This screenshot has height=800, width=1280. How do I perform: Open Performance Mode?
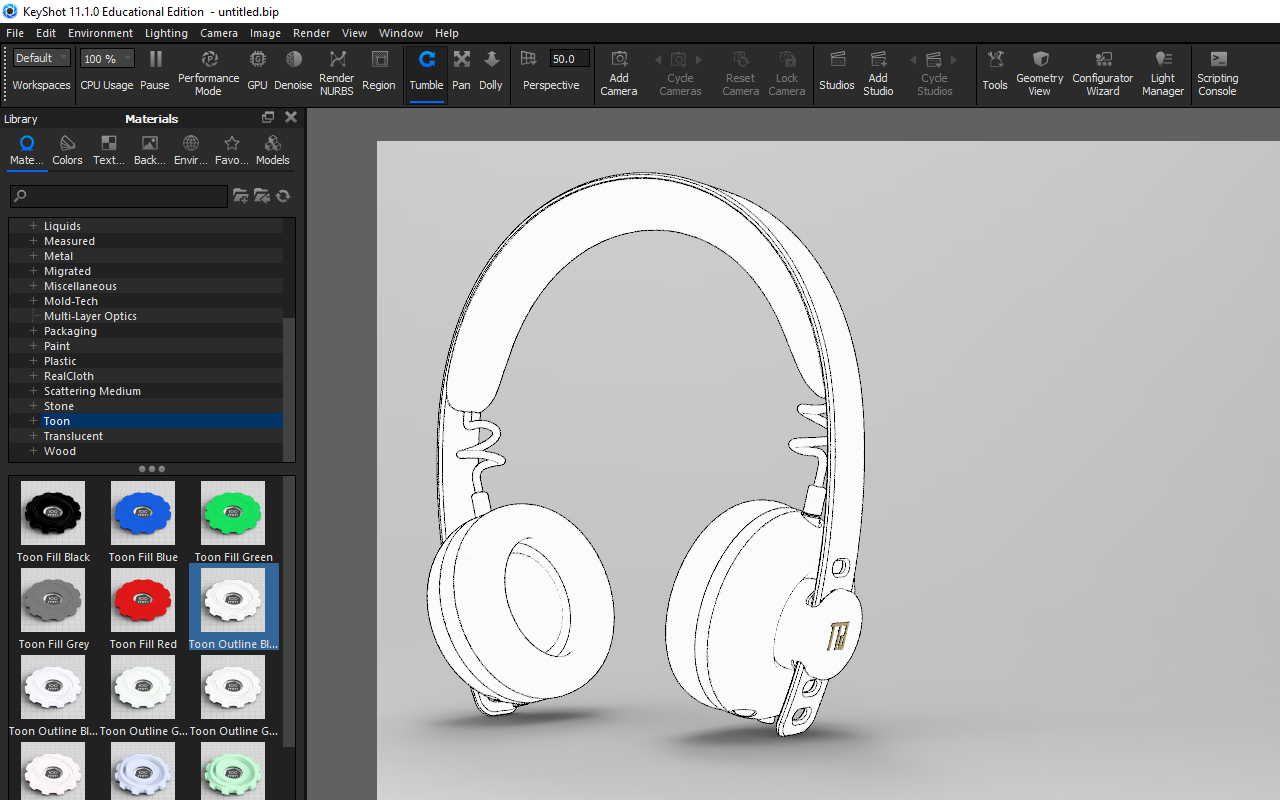[x=209, y=71]
